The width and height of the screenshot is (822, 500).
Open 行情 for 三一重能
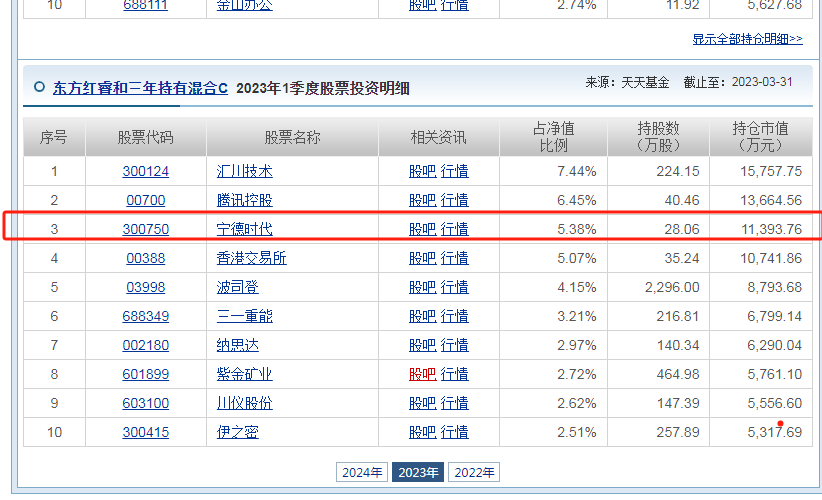coord(455,316)
